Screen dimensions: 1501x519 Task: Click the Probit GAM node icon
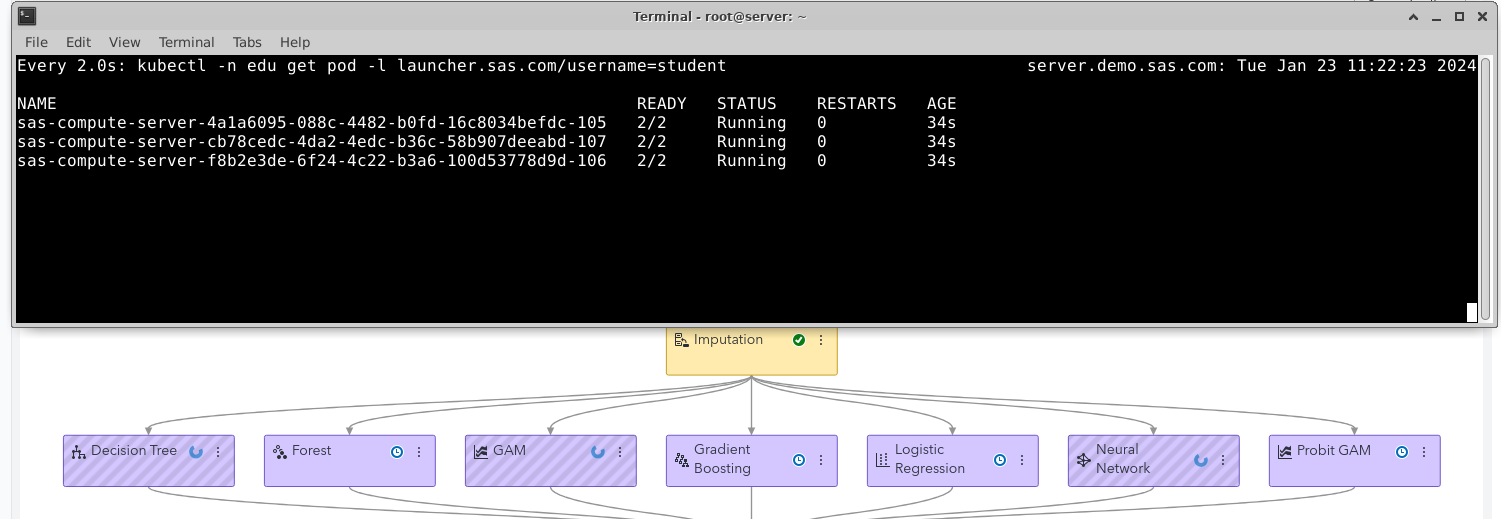(1285, 452)
